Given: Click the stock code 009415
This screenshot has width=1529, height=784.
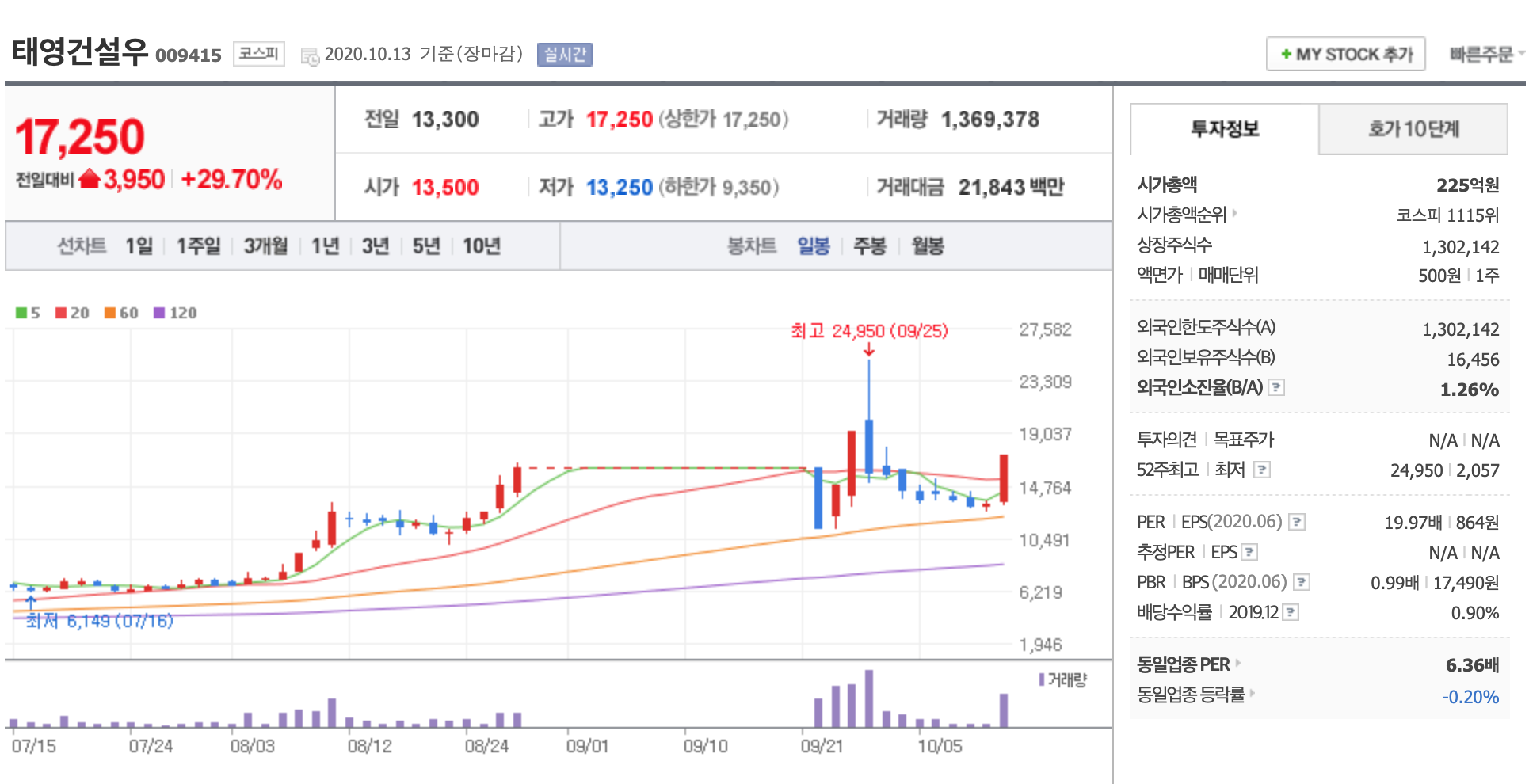Looking at the screenshot, I should point(189,55).
